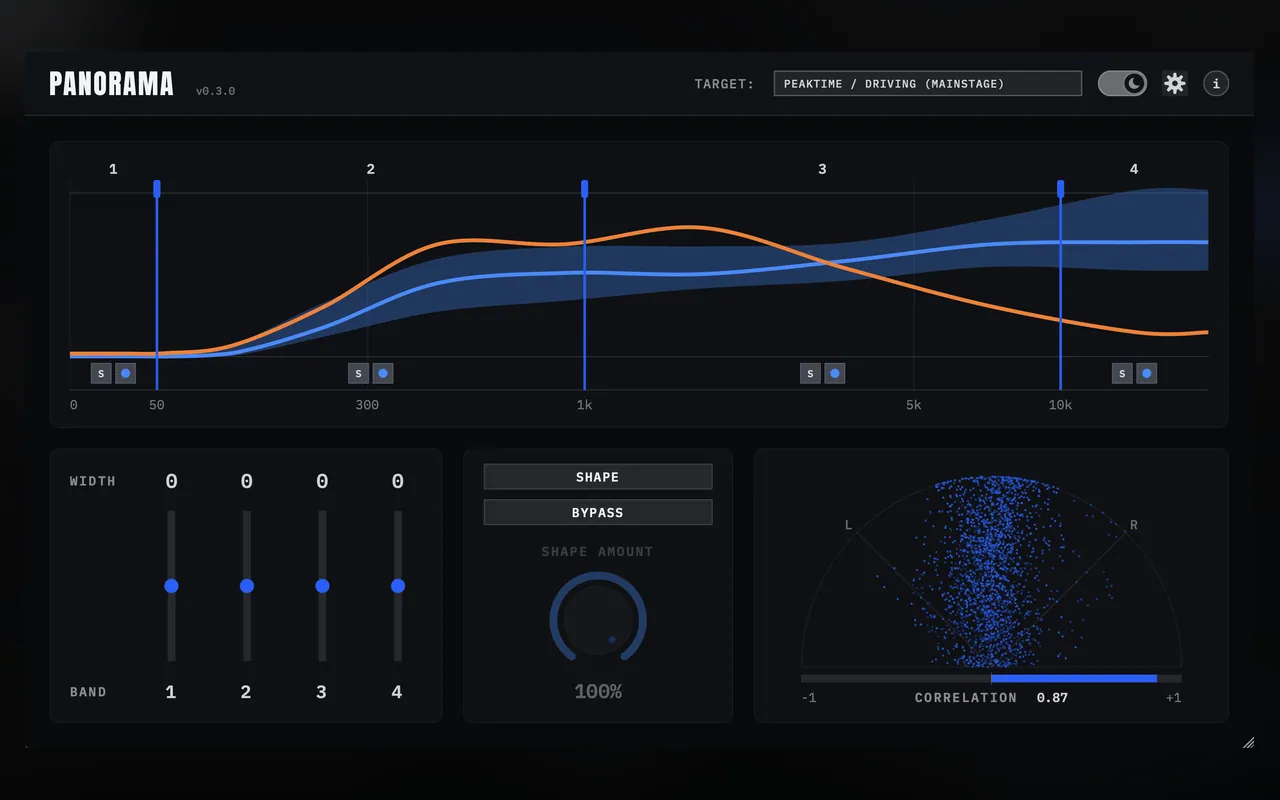Screen dimensions: 1280x800
Task: Click the WIDTH label
Action: tap(93, 481)
